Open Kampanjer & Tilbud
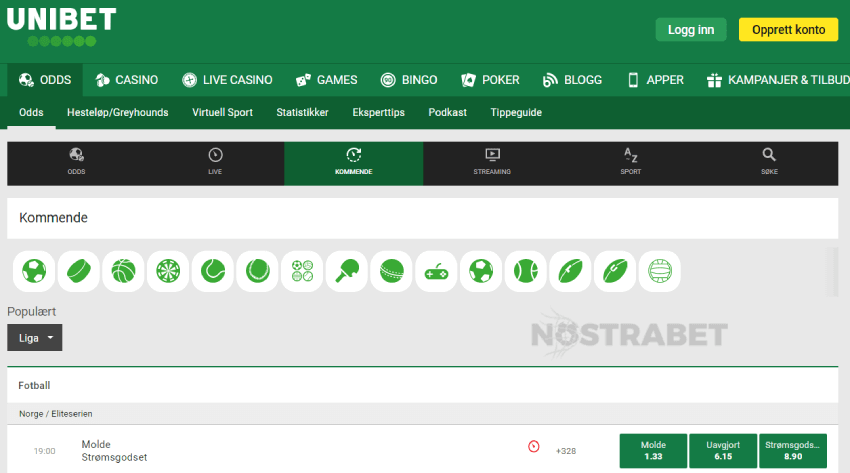 point(778,80)
